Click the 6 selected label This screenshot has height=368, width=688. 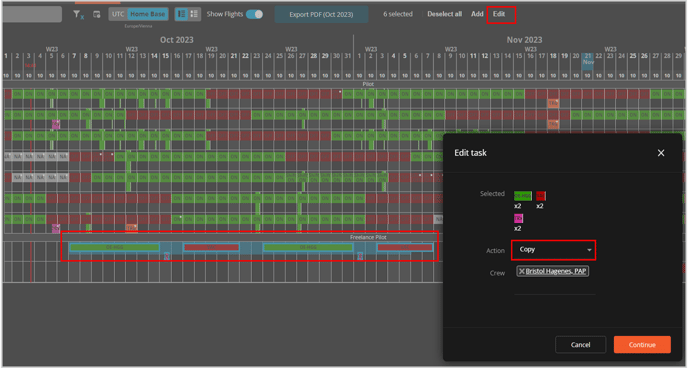point(398,14)
